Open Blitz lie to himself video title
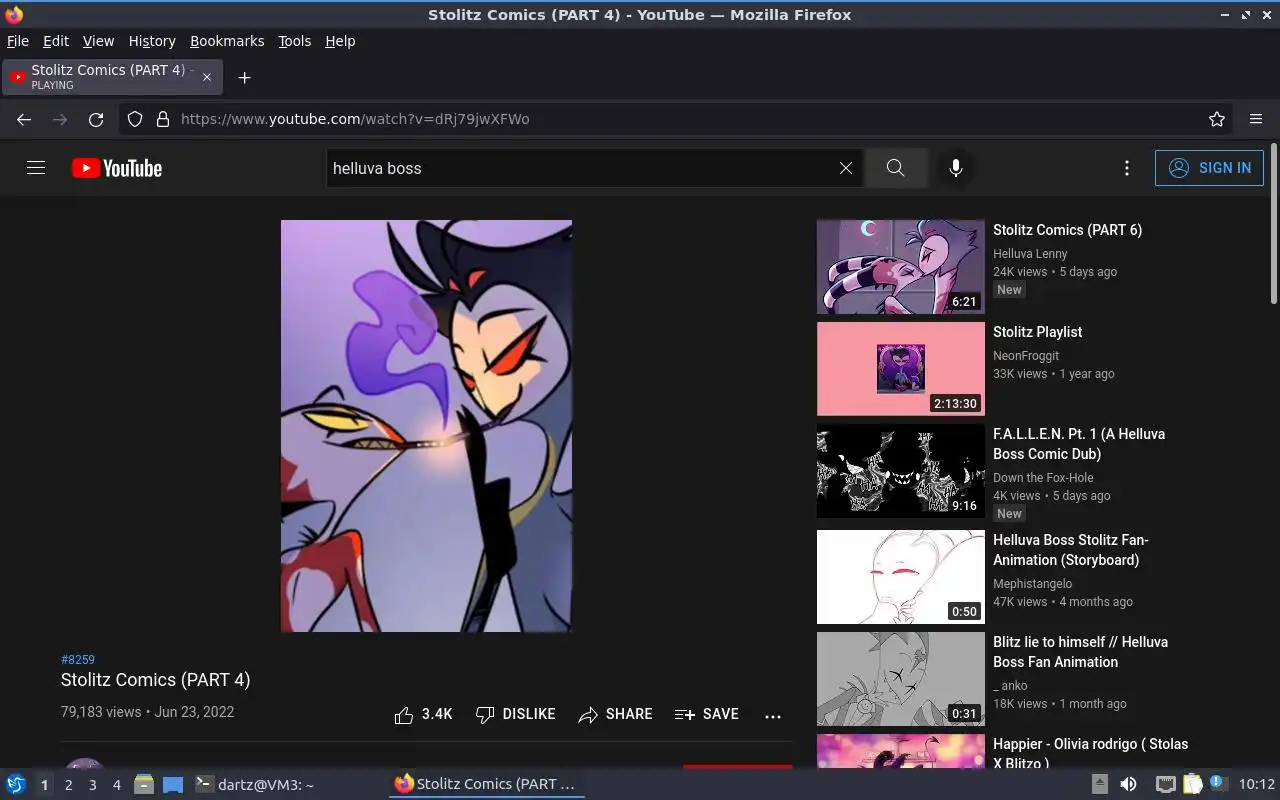 coord(1080,652)
